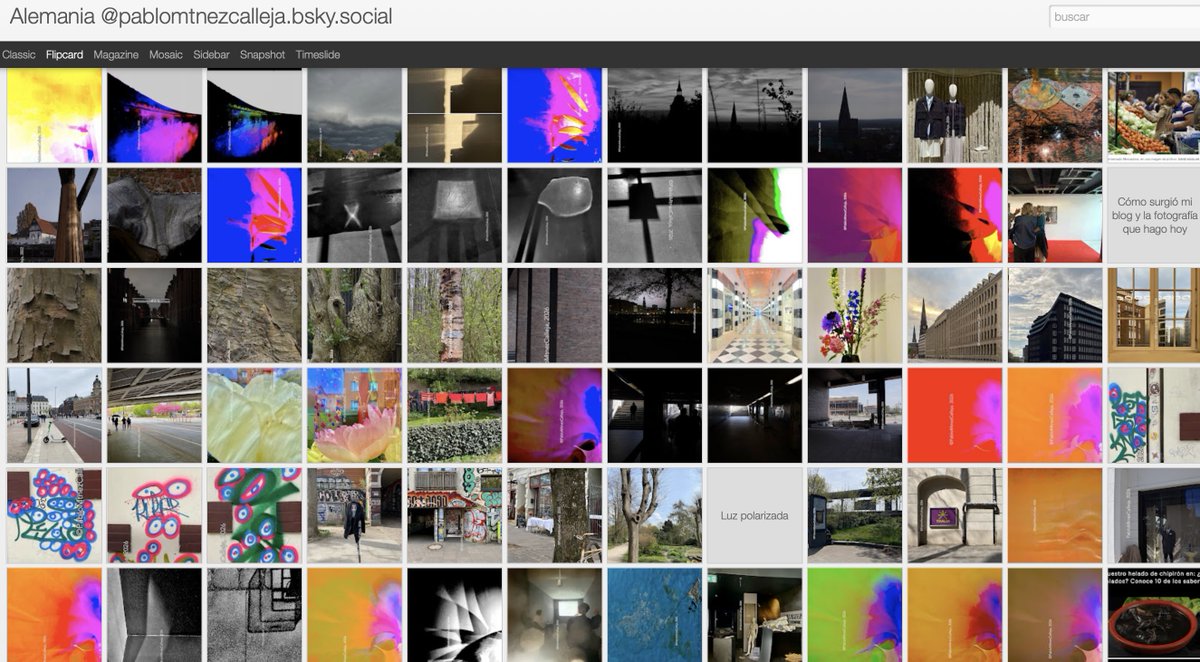Image resolution: width=1200 pixels, height=662 pixels.
Task: Open the helado de chipirón post thumbnail
Action: [x=1153, y=615]
